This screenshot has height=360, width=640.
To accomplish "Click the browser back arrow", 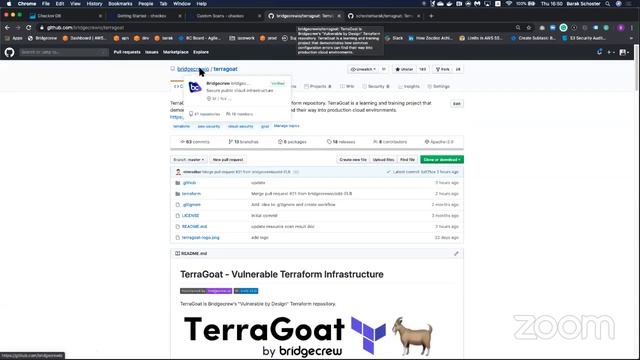I will click(7, 27).
